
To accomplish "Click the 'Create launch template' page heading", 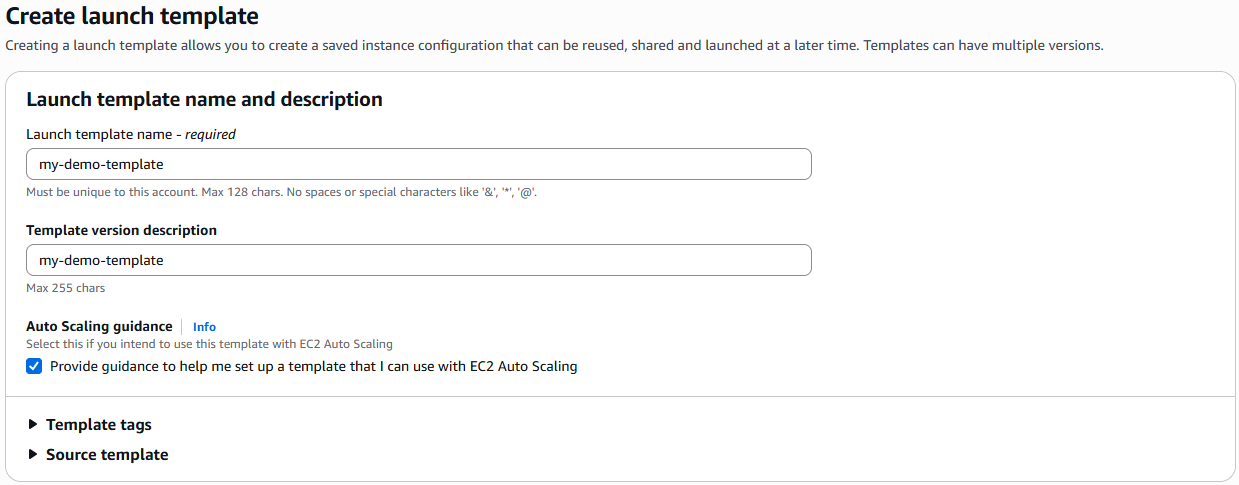I will tap(132, 17).
